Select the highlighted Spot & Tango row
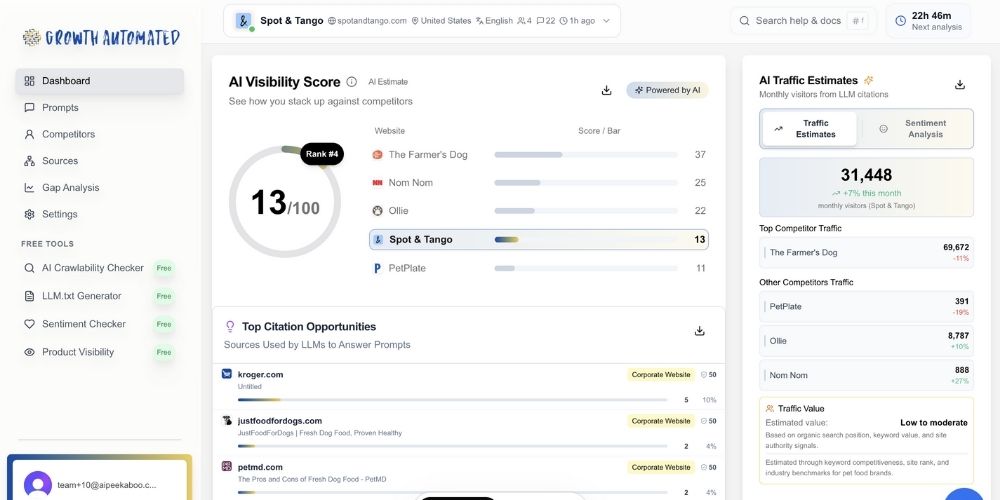The height and width of the screenshot is (500, 1000). click(539, 240)
